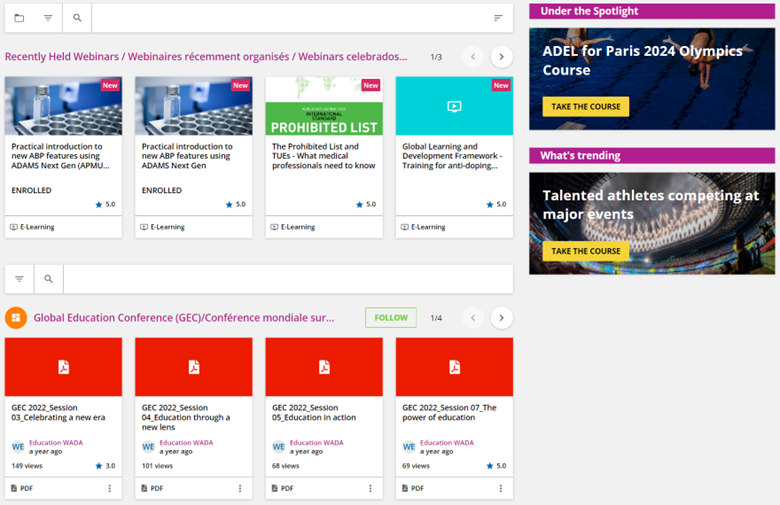This screenshot has height=505, width=780.
Task: Open APMU ADAMS Next Gen course thumbnail
Action: pos(63,105)
